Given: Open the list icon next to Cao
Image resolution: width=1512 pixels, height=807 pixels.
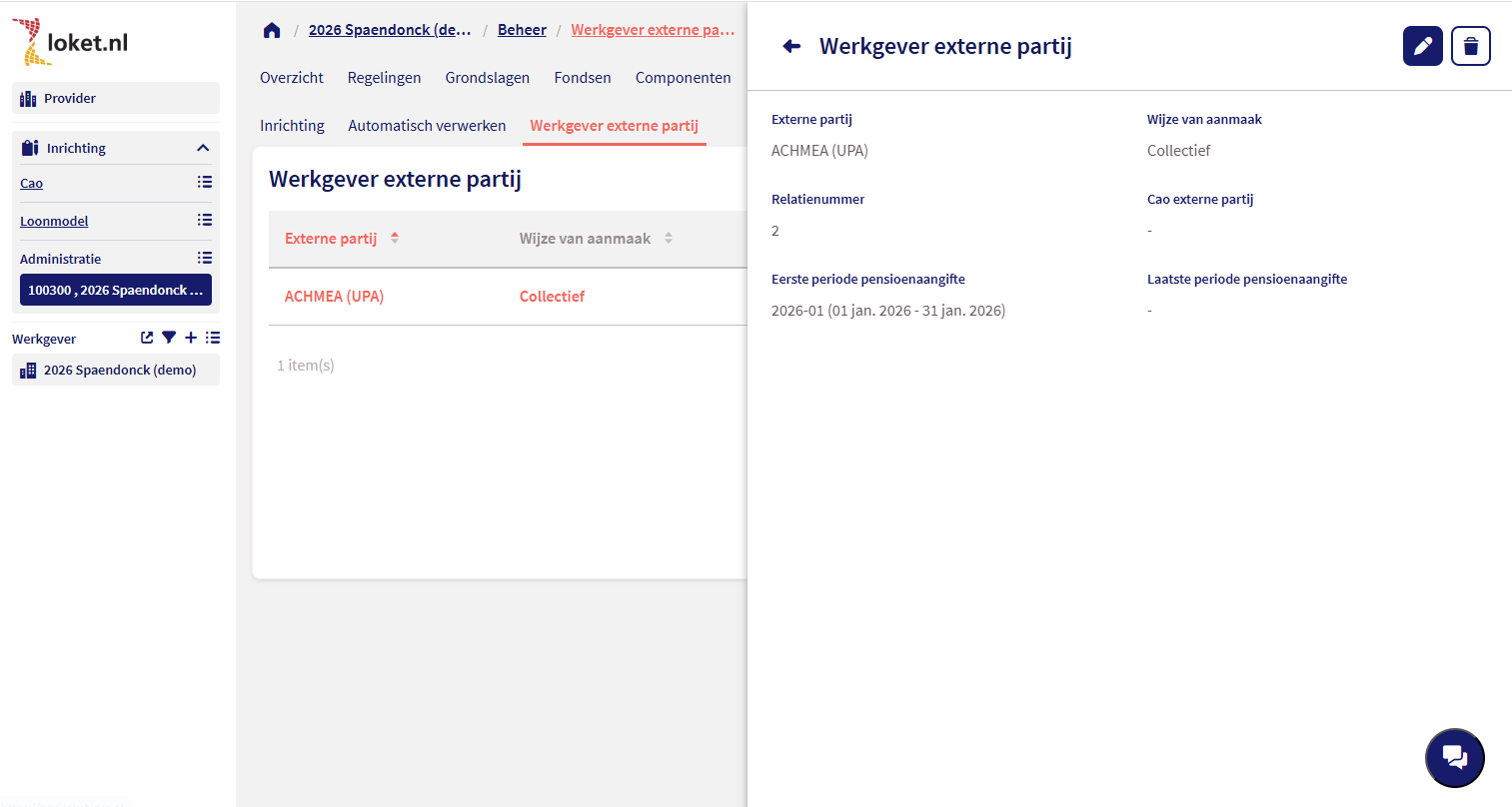Looking at the screenshot, I should 205,182.
